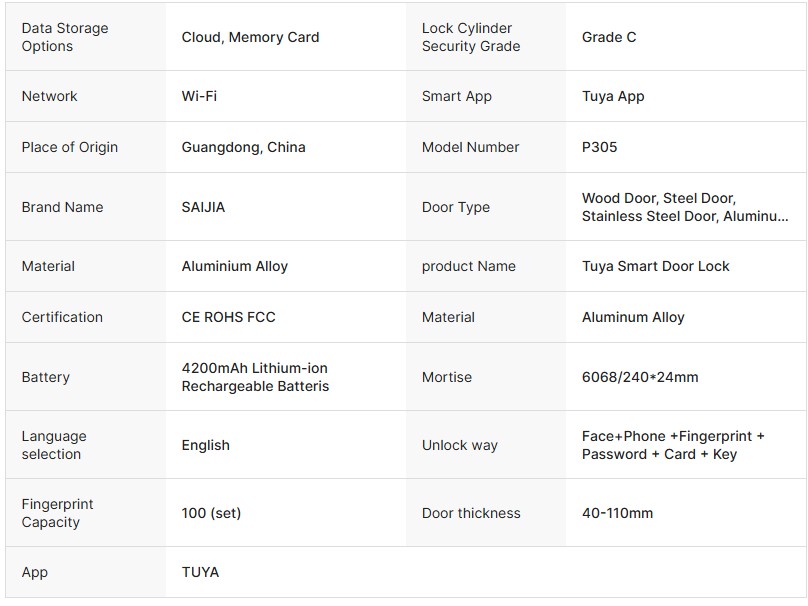
Task: Click the "Guangdong, China" origin value
Action: pyautogui.click(x=243, y=147)
